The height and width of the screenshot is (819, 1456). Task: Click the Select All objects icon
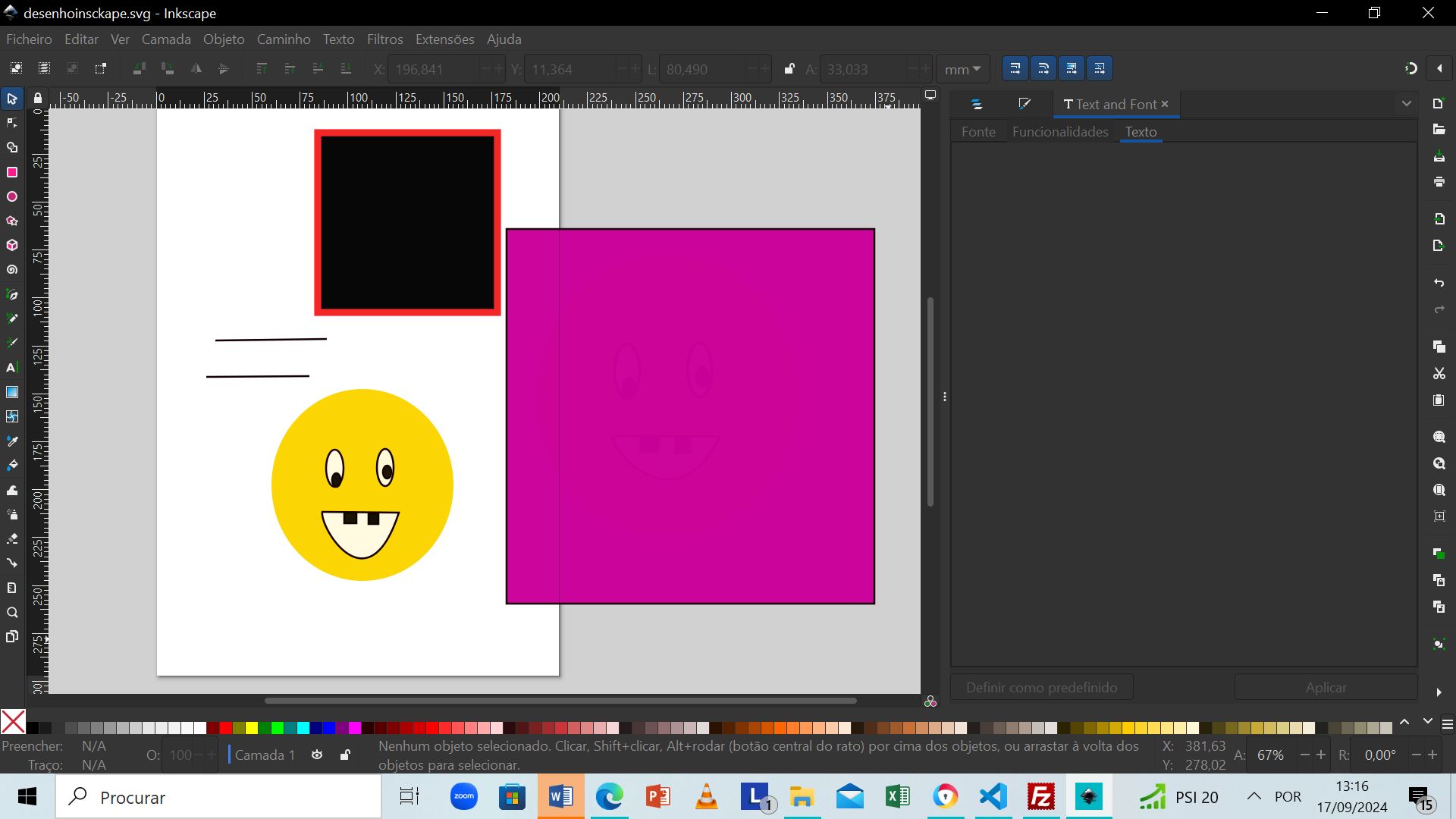pyautogui.click(x=16, y=68)
